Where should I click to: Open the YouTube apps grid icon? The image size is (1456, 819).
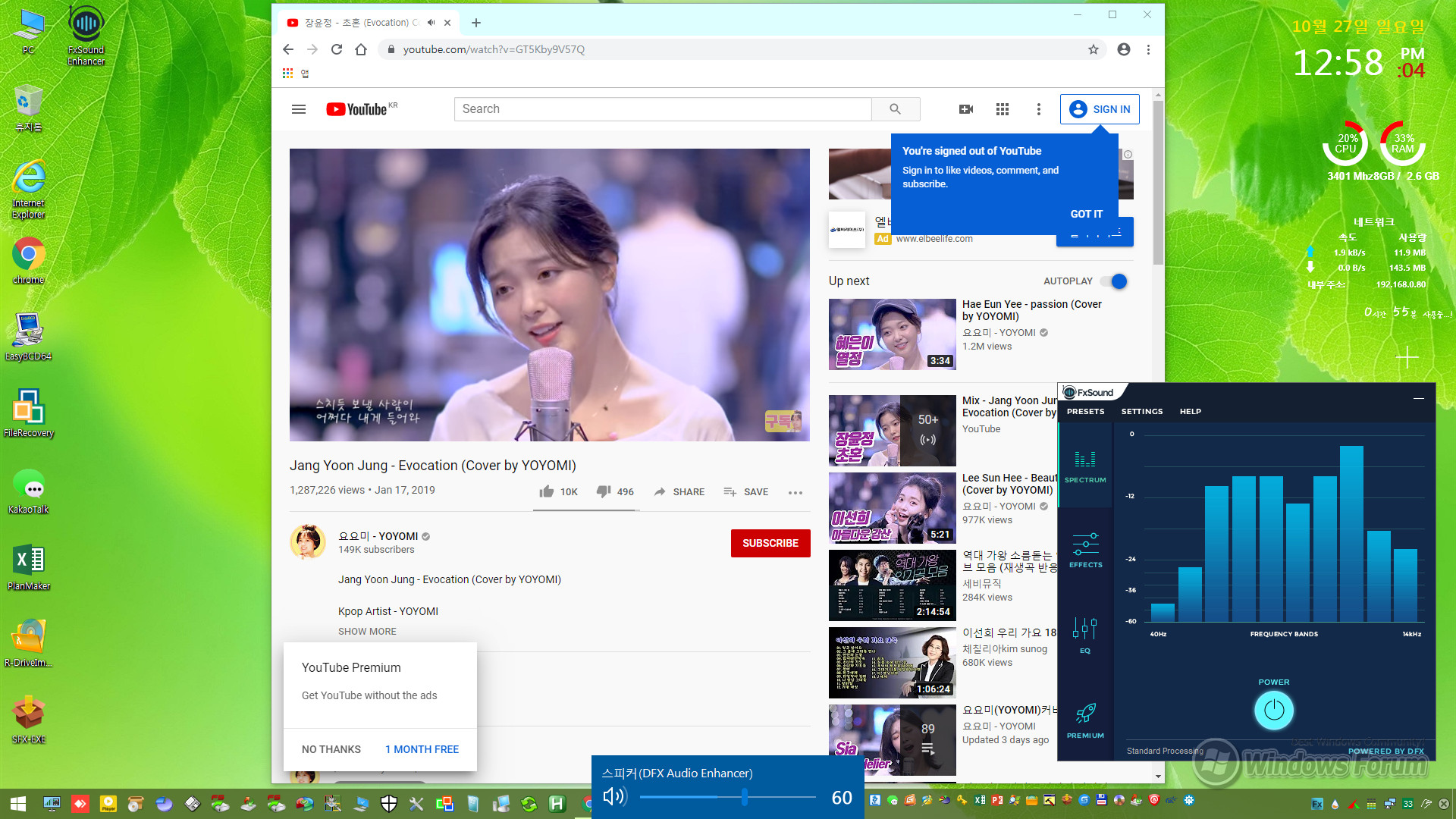tap(1003, 109)
